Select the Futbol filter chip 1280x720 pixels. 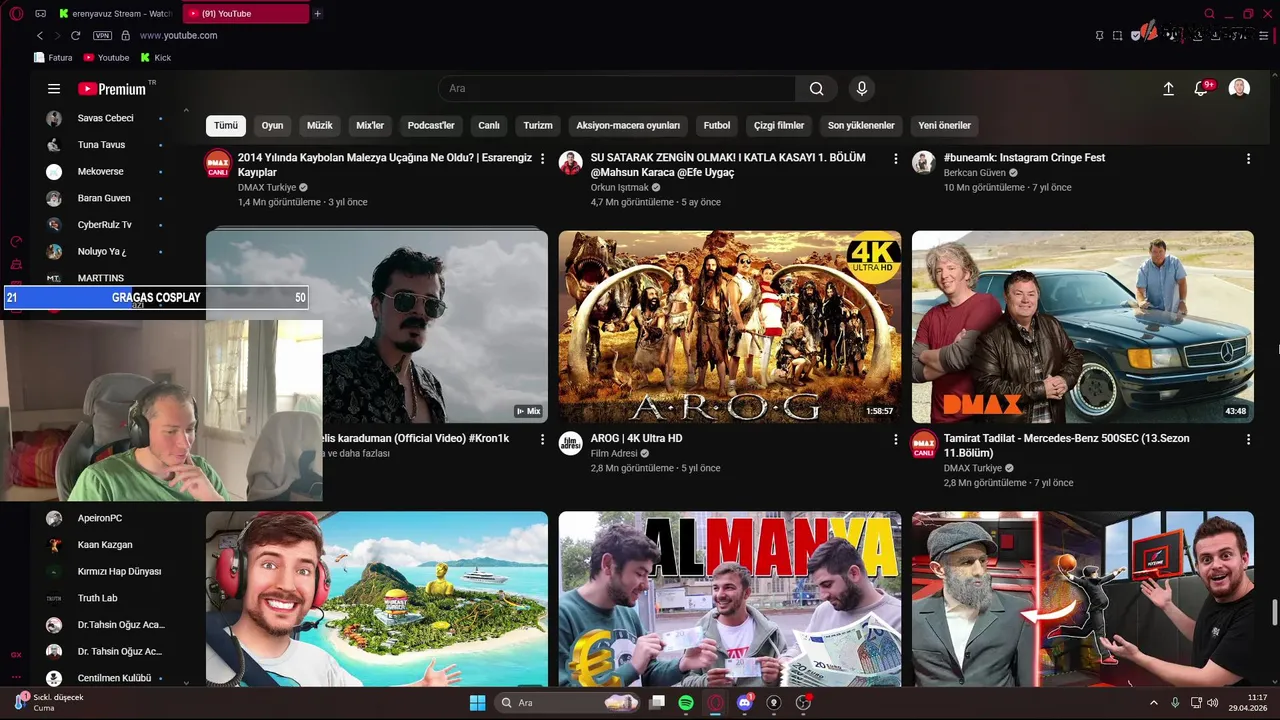tap(717, 126)
